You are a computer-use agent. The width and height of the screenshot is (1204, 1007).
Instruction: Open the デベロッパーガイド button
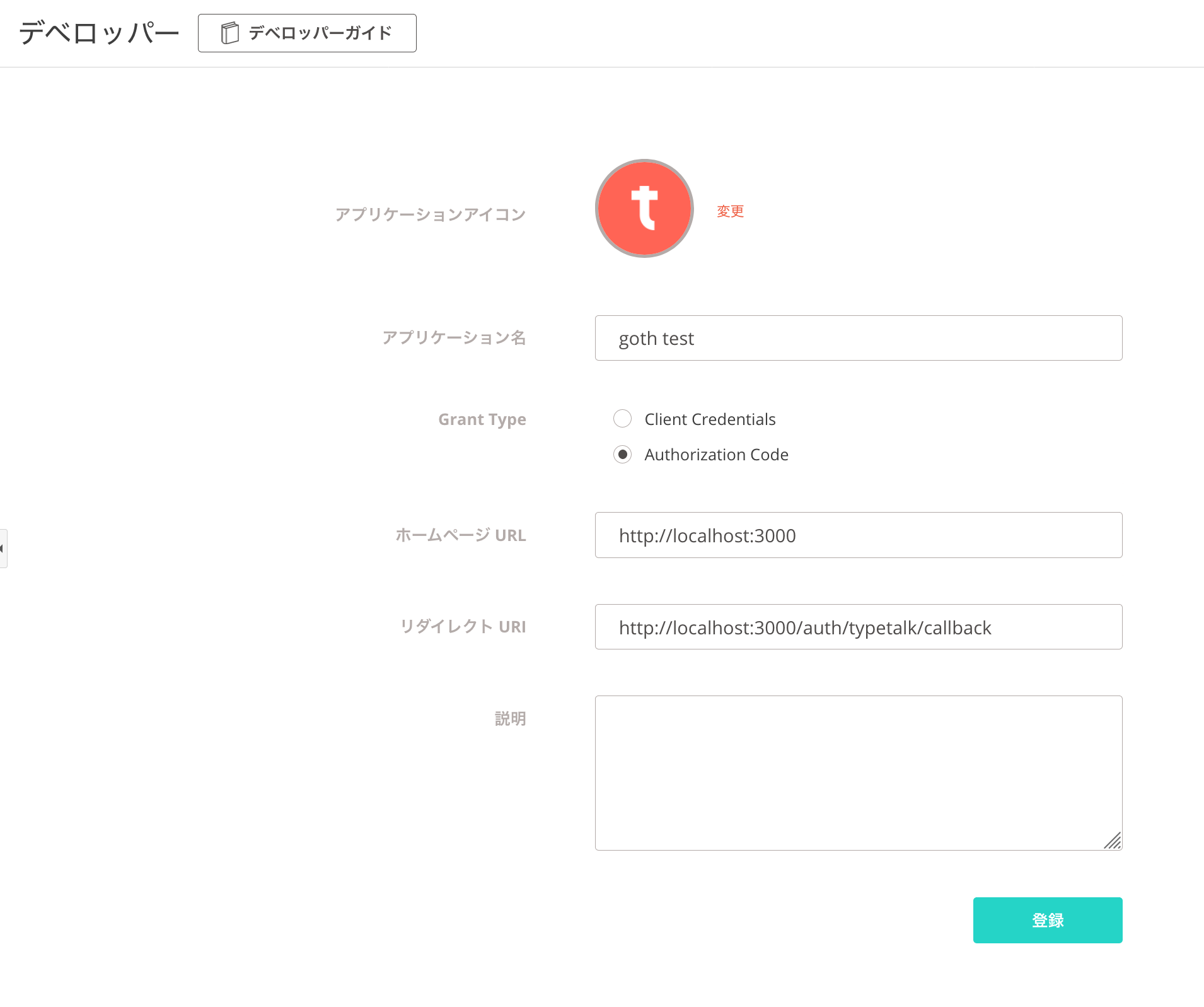tap(307, 33)
